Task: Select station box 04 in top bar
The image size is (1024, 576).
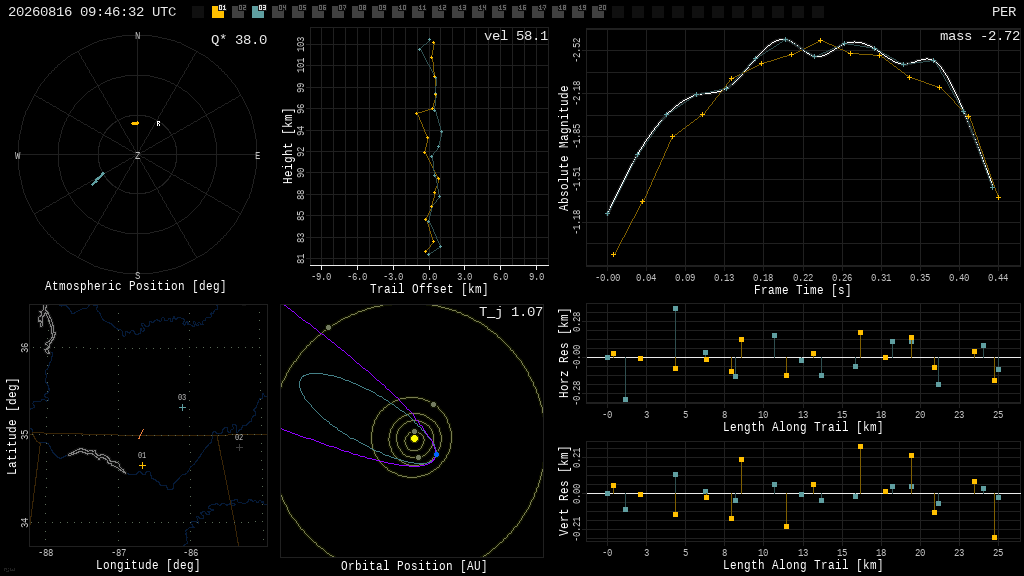Action: 278,11
